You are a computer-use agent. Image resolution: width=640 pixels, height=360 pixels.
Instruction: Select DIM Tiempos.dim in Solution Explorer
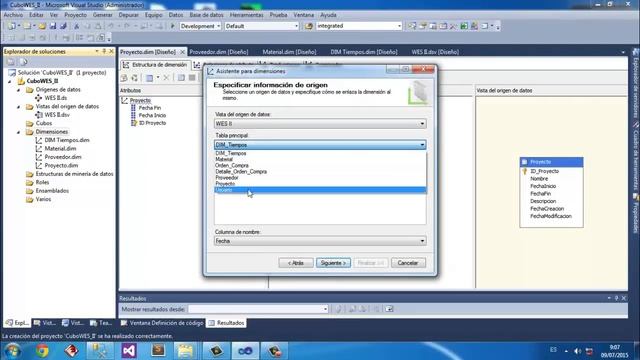[67, 140]
